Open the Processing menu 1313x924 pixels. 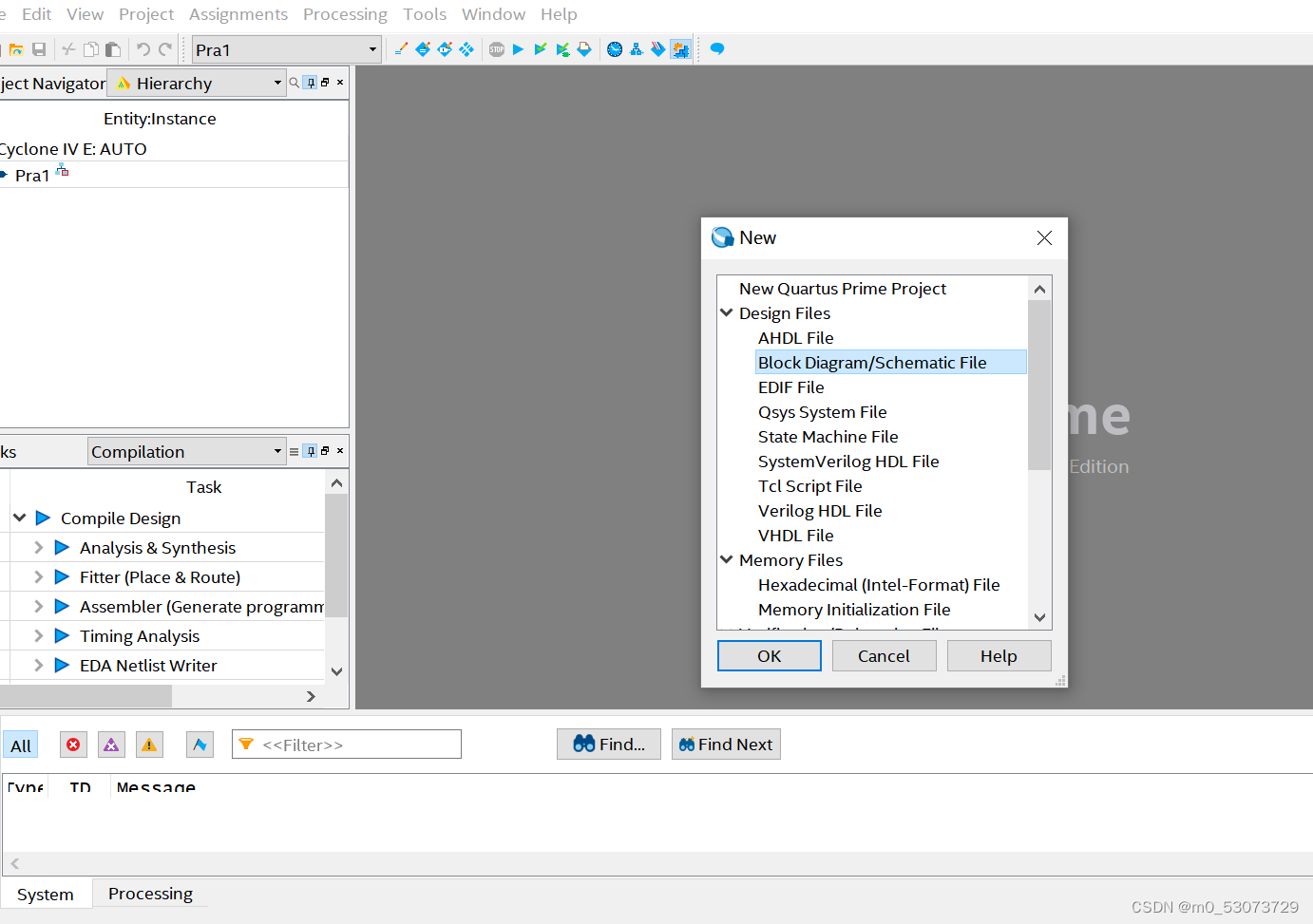(345, 14)
